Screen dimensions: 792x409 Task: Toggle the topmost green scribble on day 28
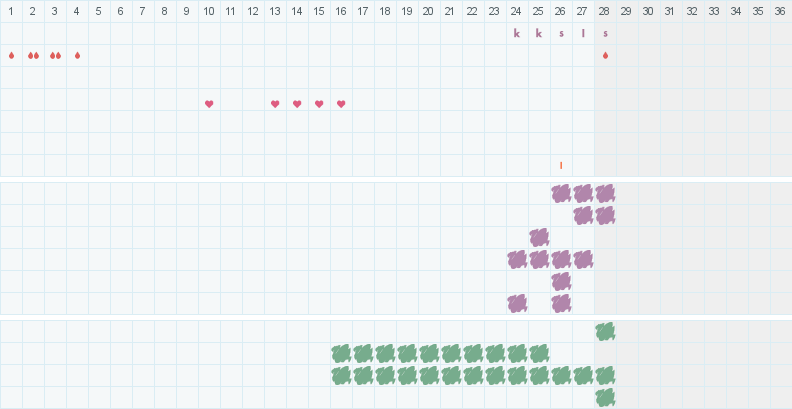(605, 331)
